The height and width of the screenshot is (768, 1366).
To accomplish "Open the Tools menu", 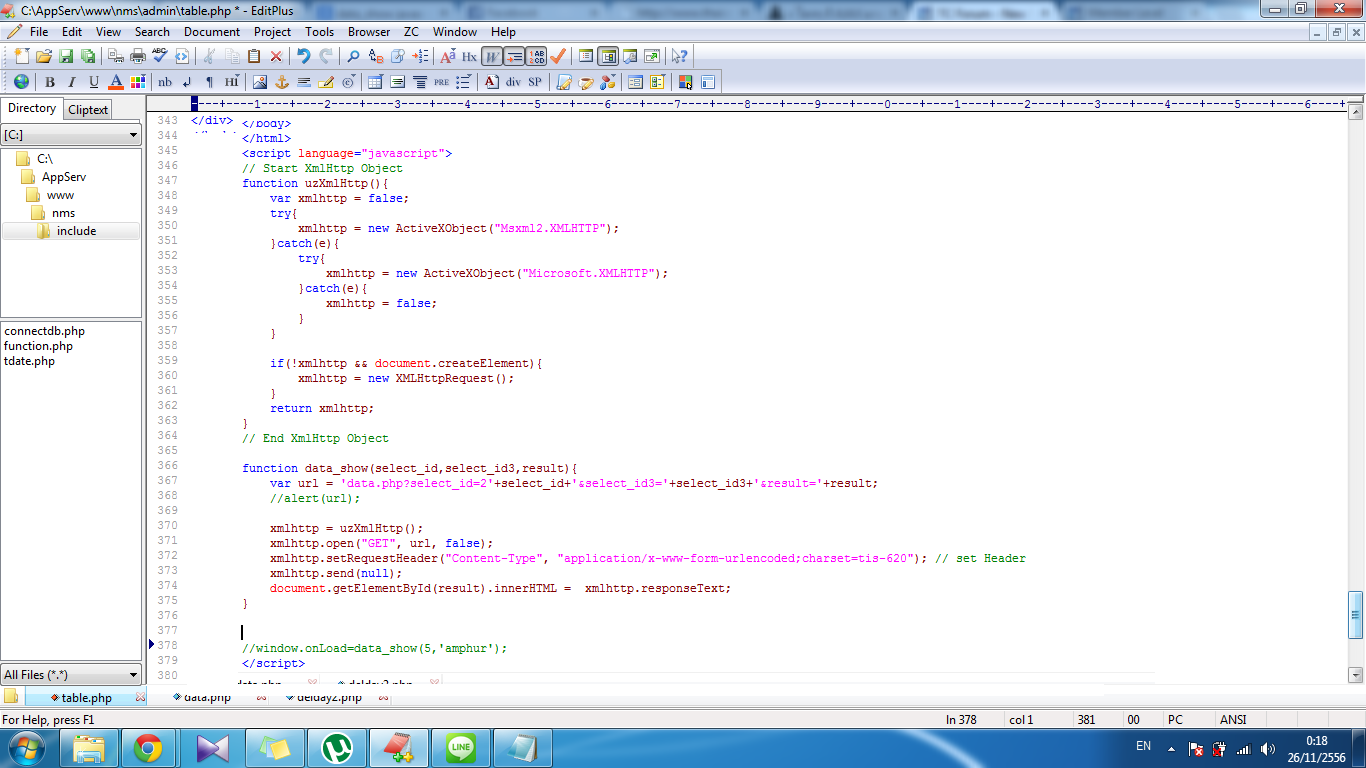I will click(320, 32).
